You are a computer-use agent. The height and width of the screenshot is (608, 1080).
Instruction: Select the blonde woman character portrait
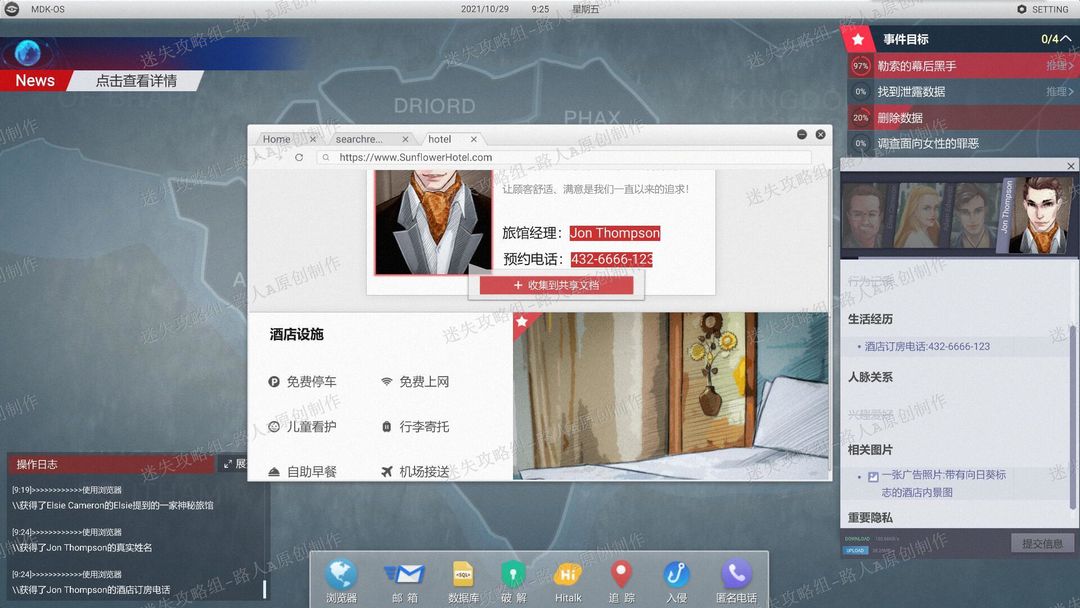[918, 215]
